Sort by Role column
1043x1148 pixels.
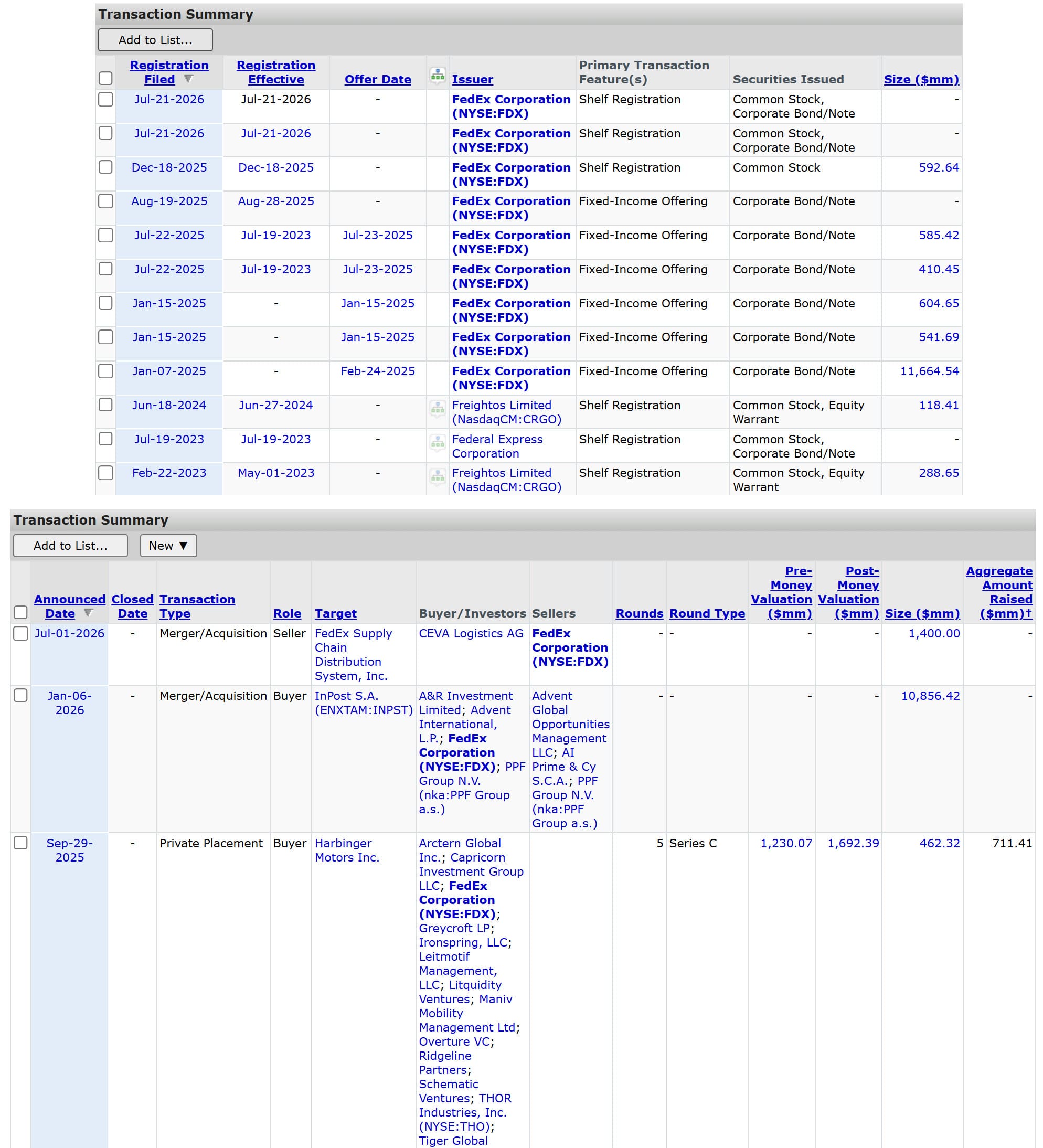point(287,613)
